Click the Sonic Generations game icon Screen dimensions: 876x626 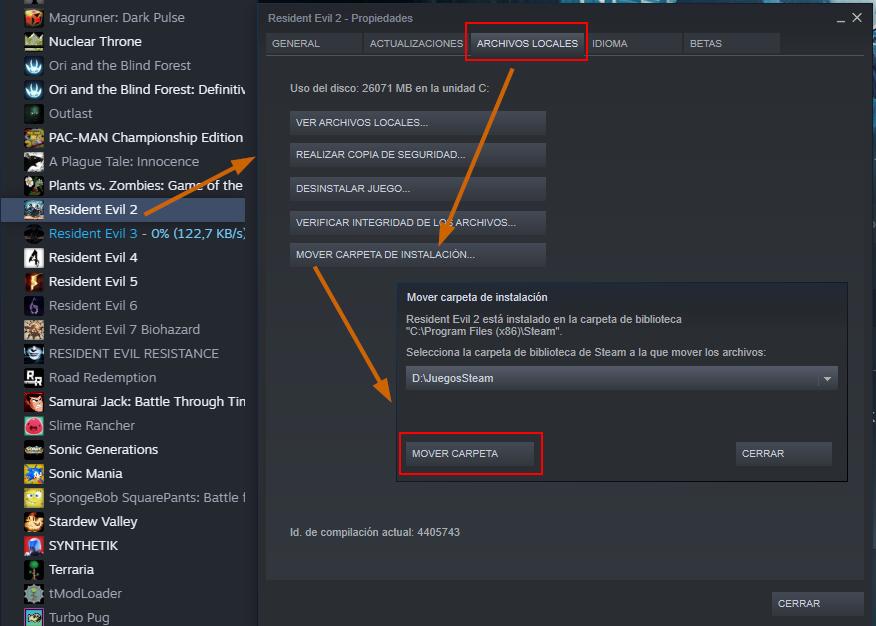tap(34, 450)
